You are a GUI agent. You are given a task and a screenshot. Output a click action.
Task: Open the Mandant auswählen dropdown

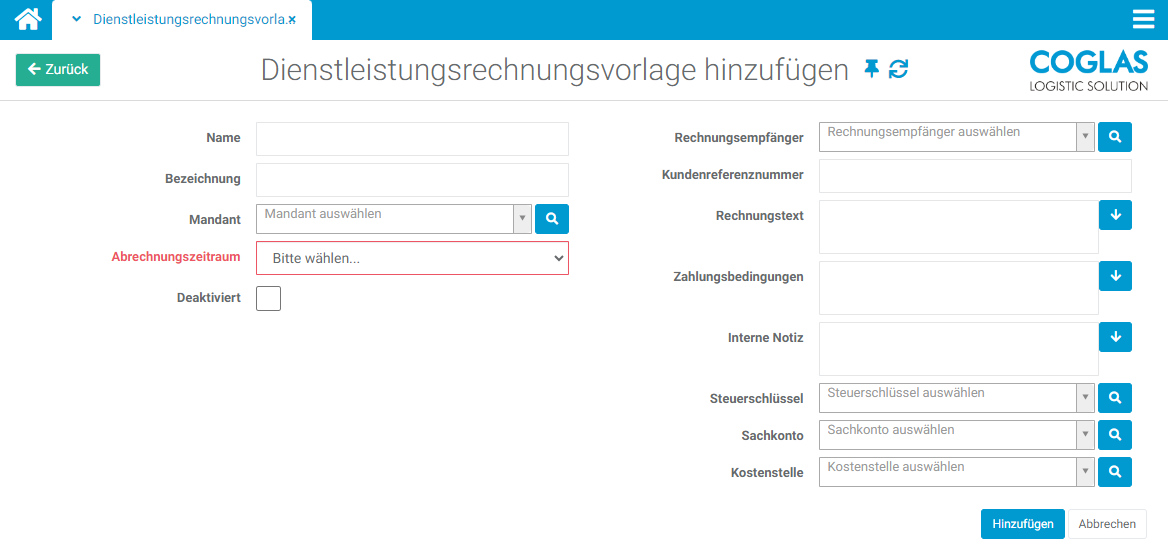pos(394,219)
